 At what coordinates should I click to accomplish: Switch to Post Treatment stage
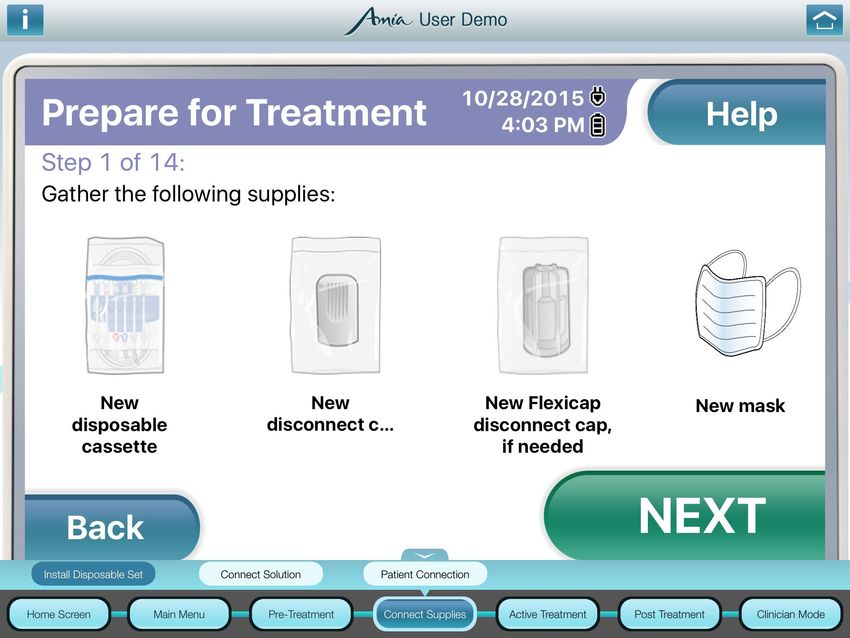coord(669,614)
